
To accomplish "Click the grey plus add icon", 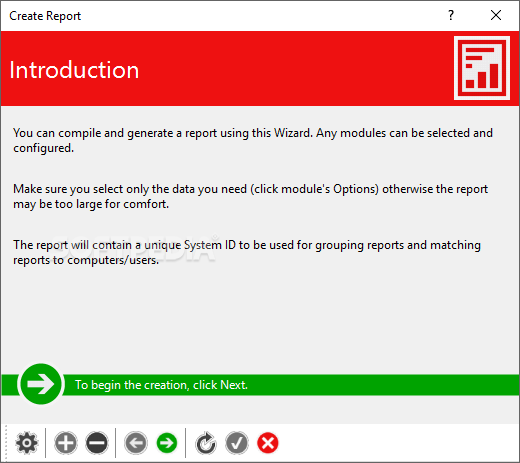I will pos(66,443).
